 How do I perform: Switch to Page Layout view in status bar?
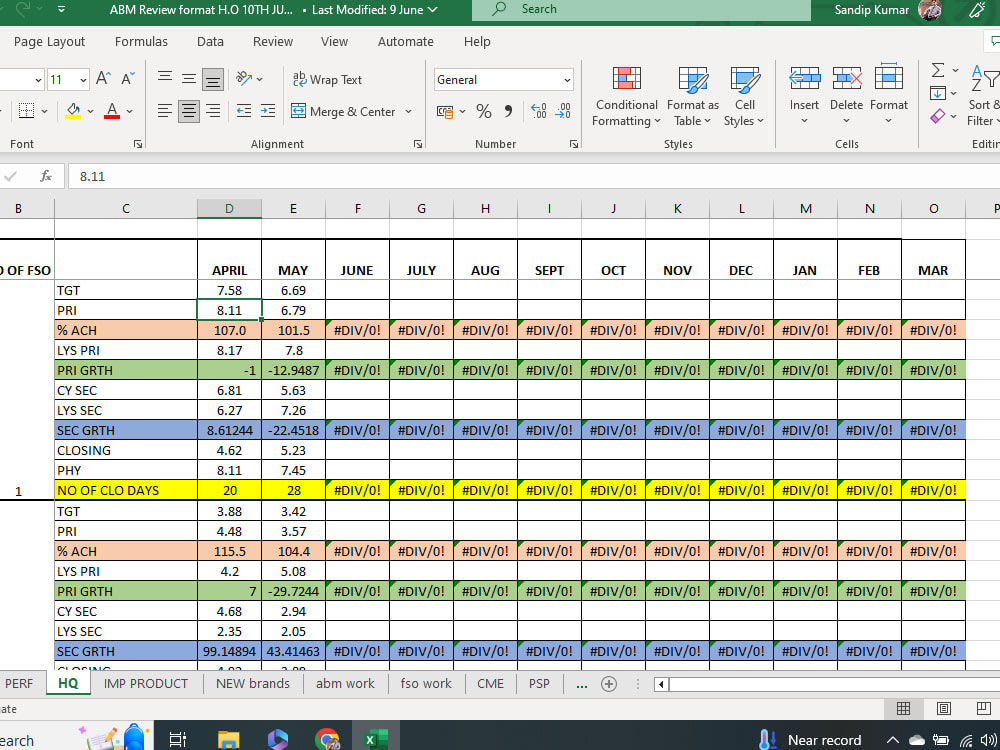coord(943,708)
